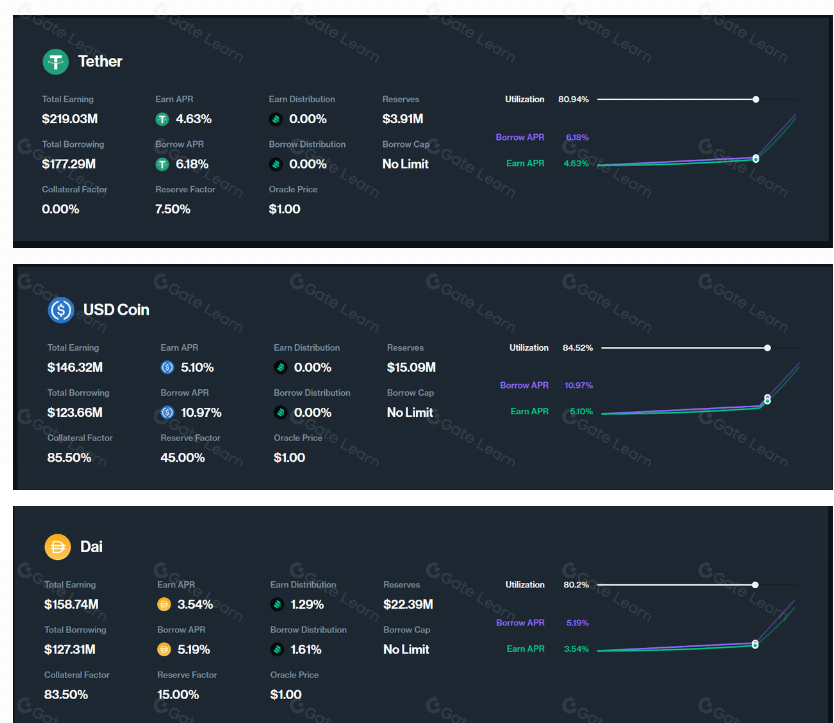The image size is (834, 723).
Task: Select the Borrow Distribution token icon in USD Coin card
Action: 281,413
